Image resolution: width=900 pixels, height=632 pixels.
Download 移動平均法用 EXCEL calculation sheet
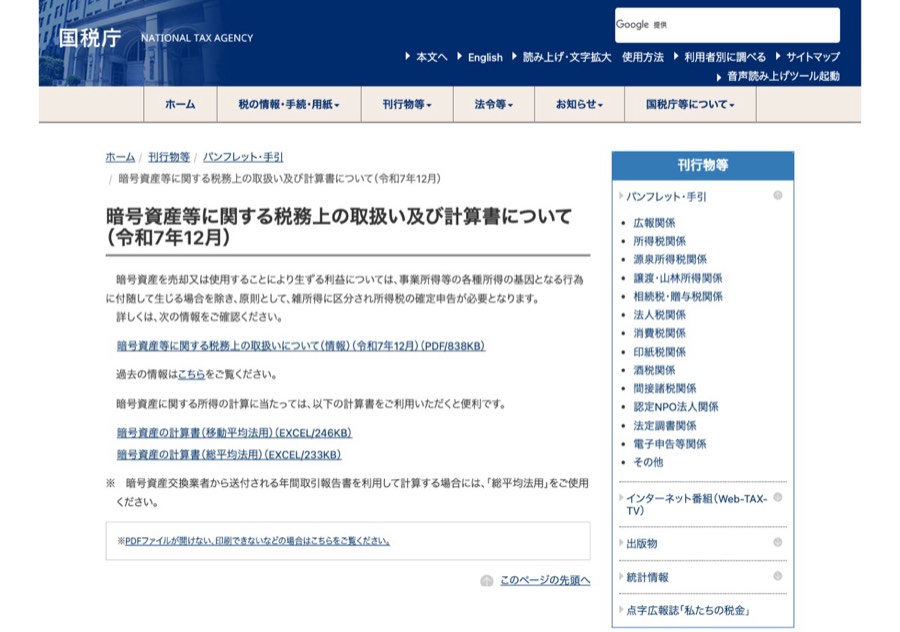point(234,433)
